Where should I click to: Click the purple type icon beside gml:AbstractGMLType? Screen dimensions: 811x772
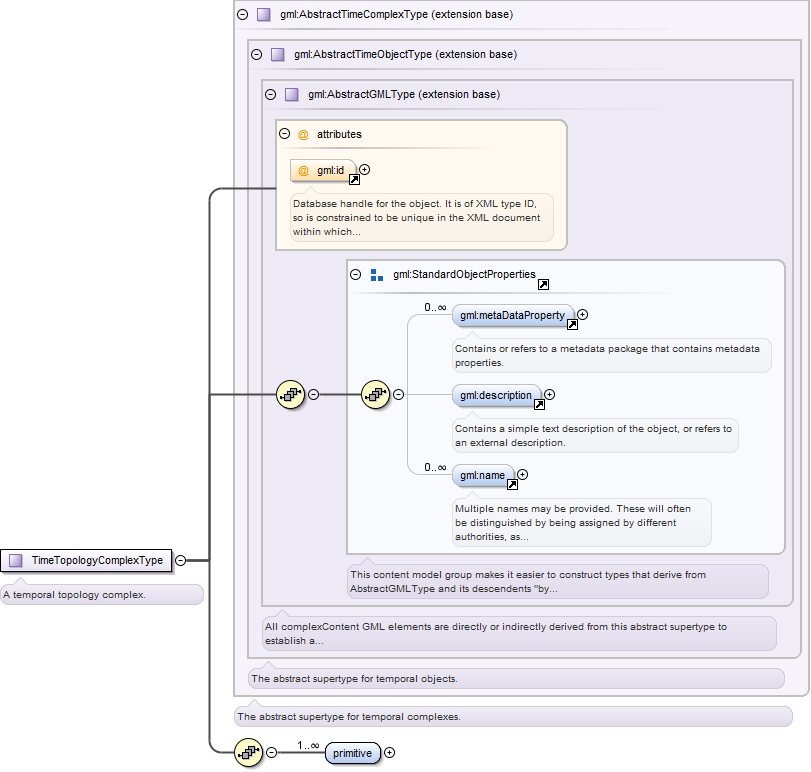pyautogui.click(x=292, y=94)
